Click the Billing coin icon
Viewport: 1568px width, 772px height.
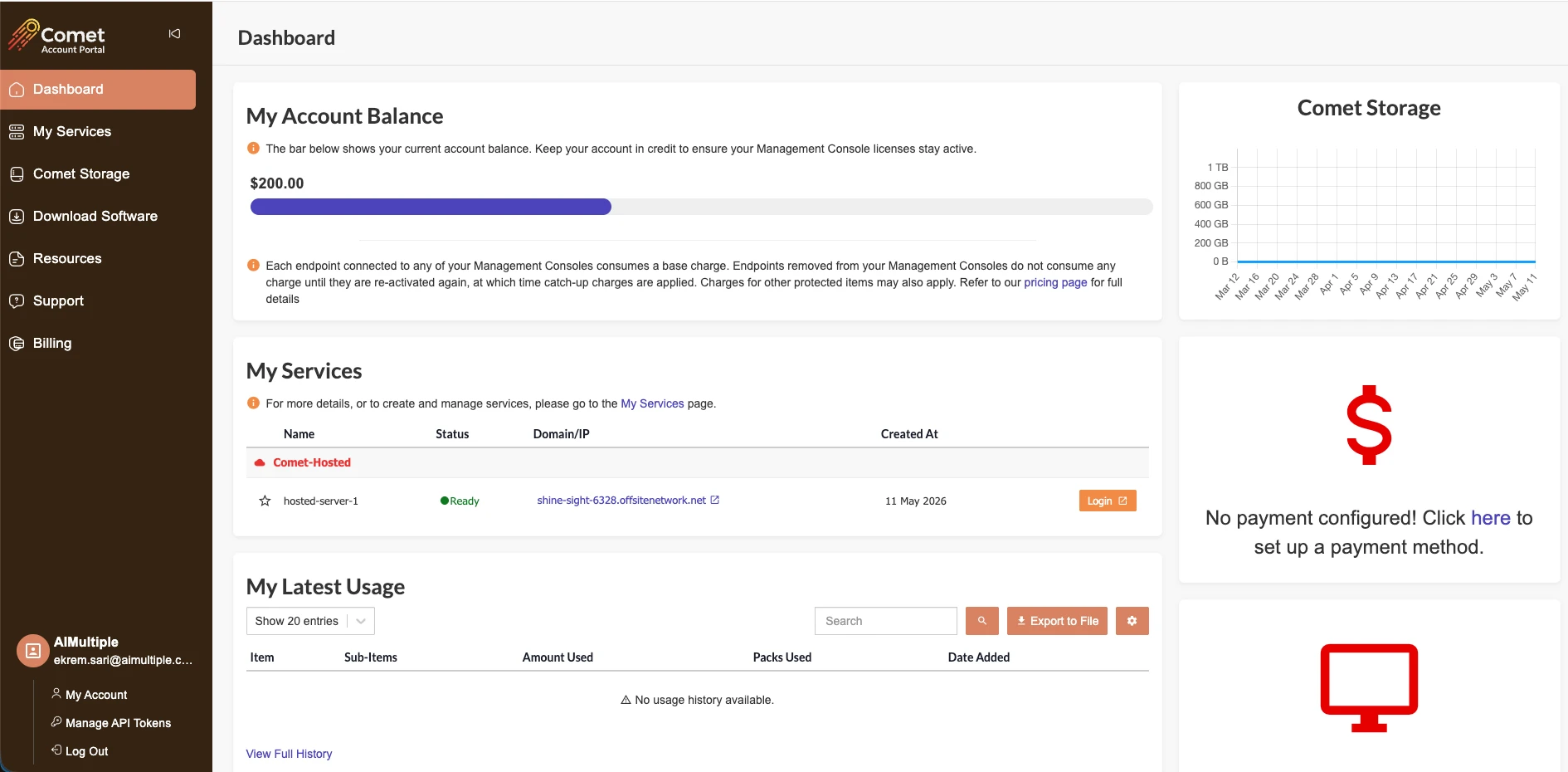pos(17,344)
